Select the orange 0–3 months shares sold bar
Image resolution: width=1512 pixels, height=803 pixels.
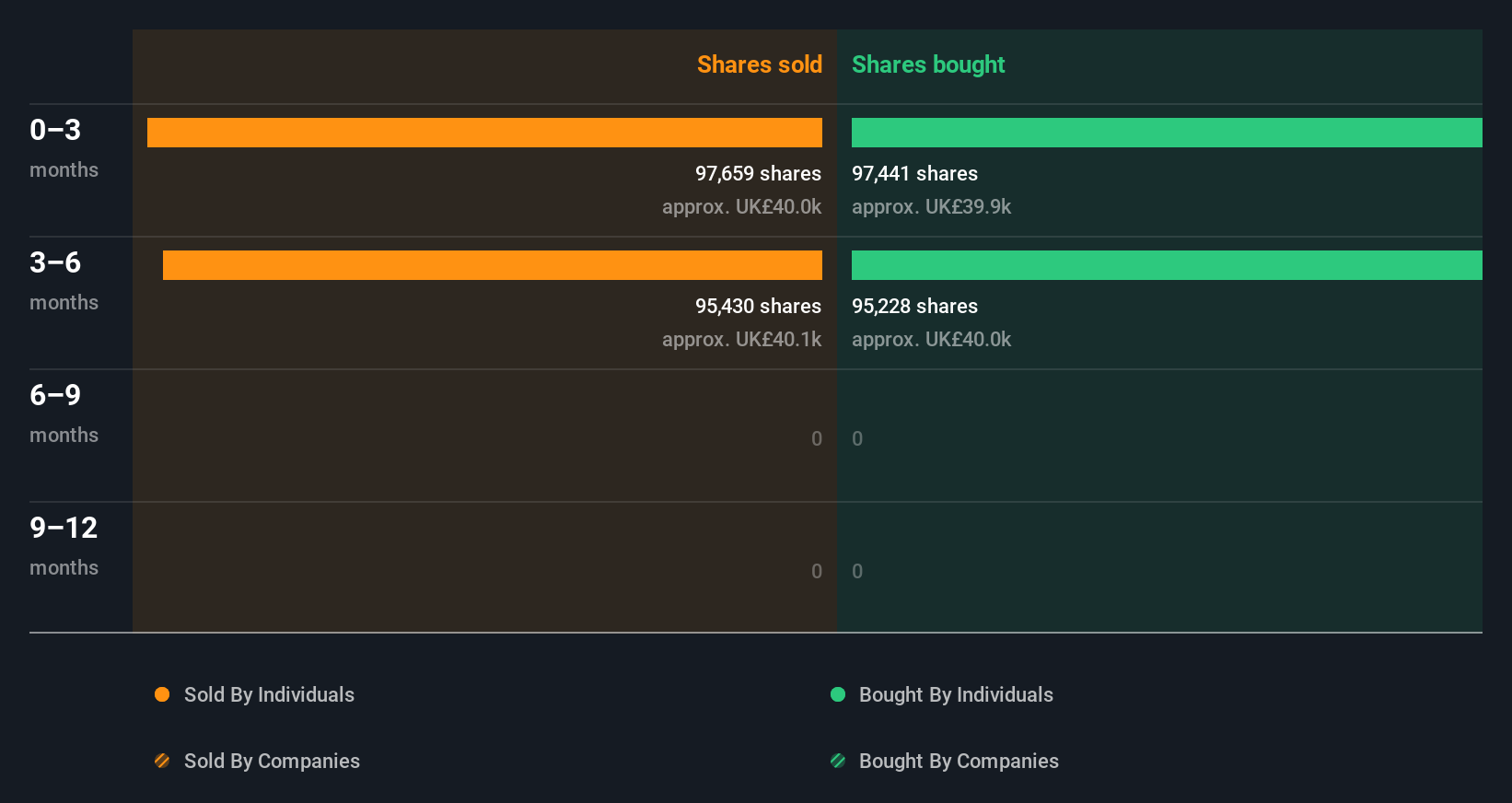pyautogui.click(x=484, y=133)
